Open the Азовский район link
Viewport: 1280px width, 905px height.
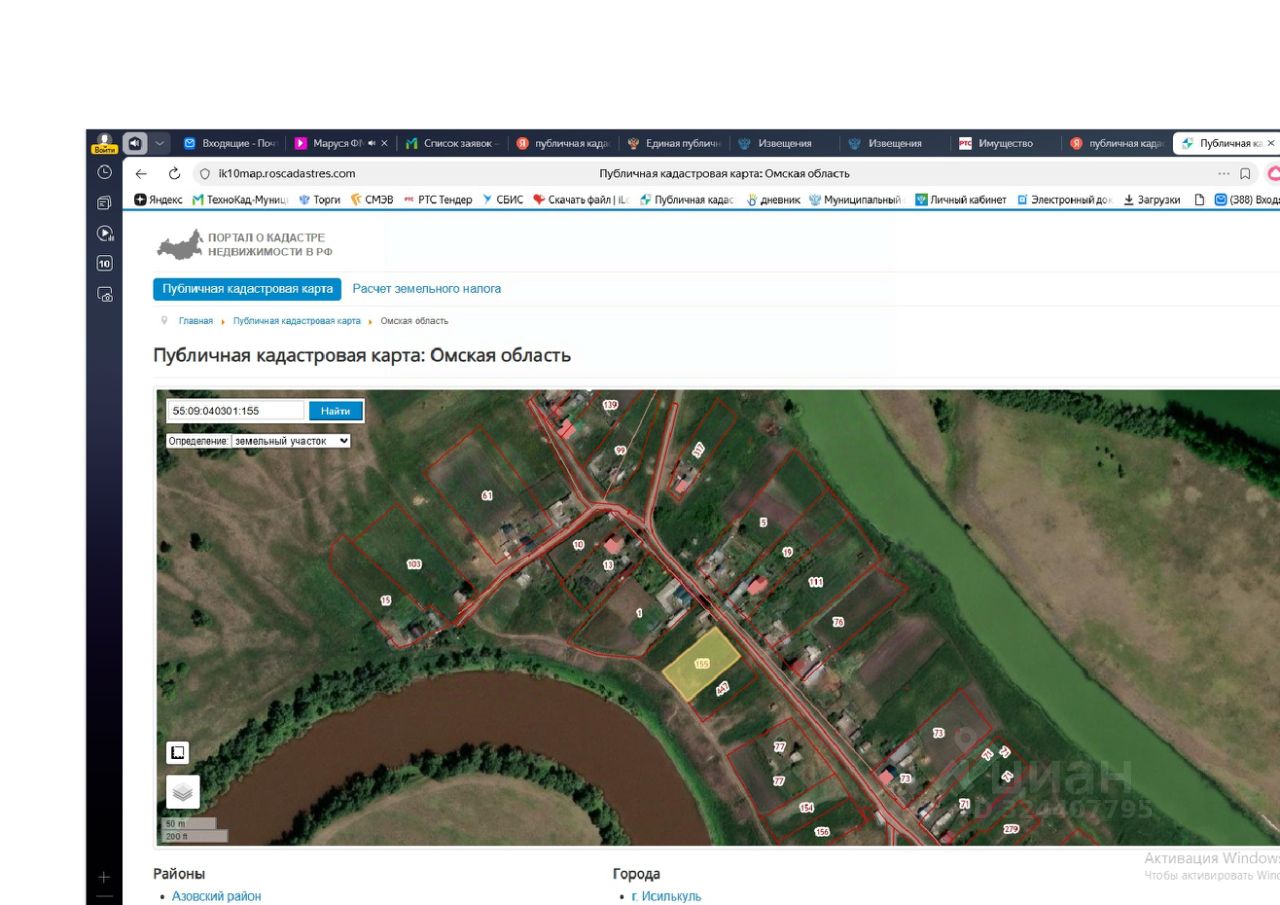[216, 896]
